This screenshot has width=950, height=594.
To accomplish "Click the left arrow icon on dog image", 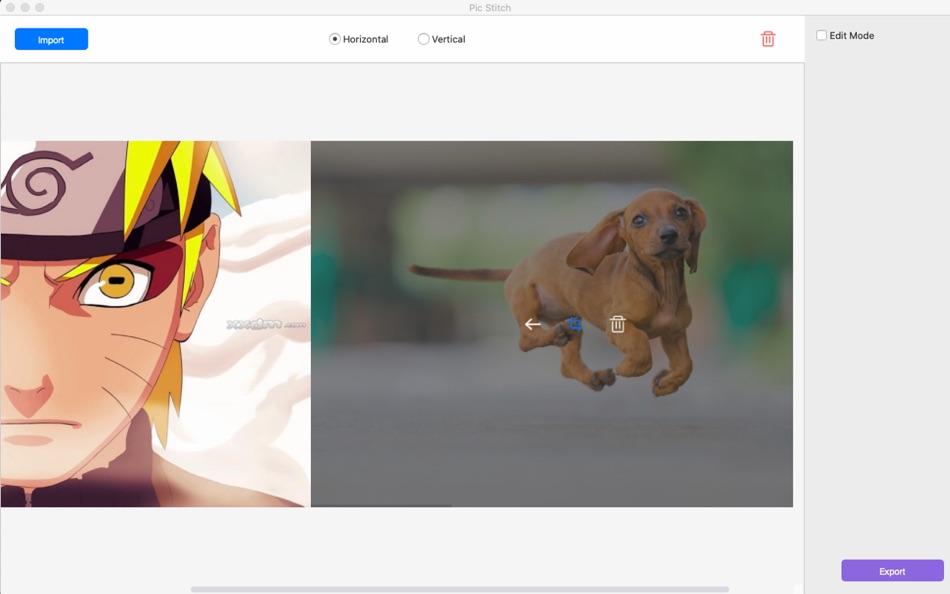I will [x=533, y=324].
